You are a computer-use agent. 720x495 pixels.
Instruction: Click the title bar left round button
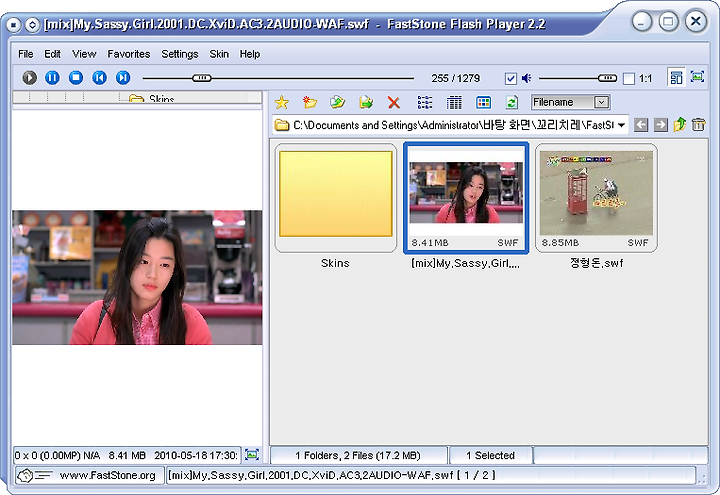coord(14,24)
